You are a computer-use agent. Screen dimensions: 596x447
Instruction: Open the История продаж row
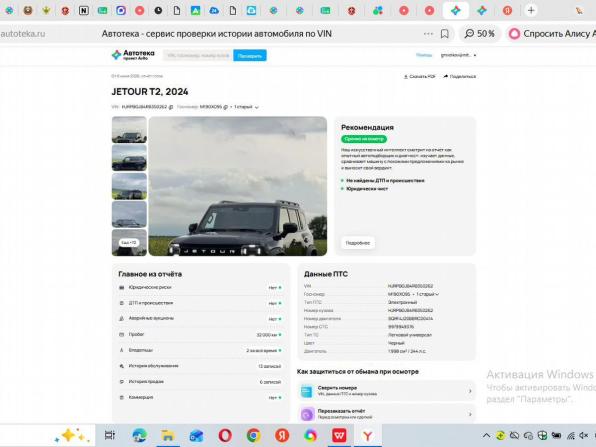click(x=200, y=382)
